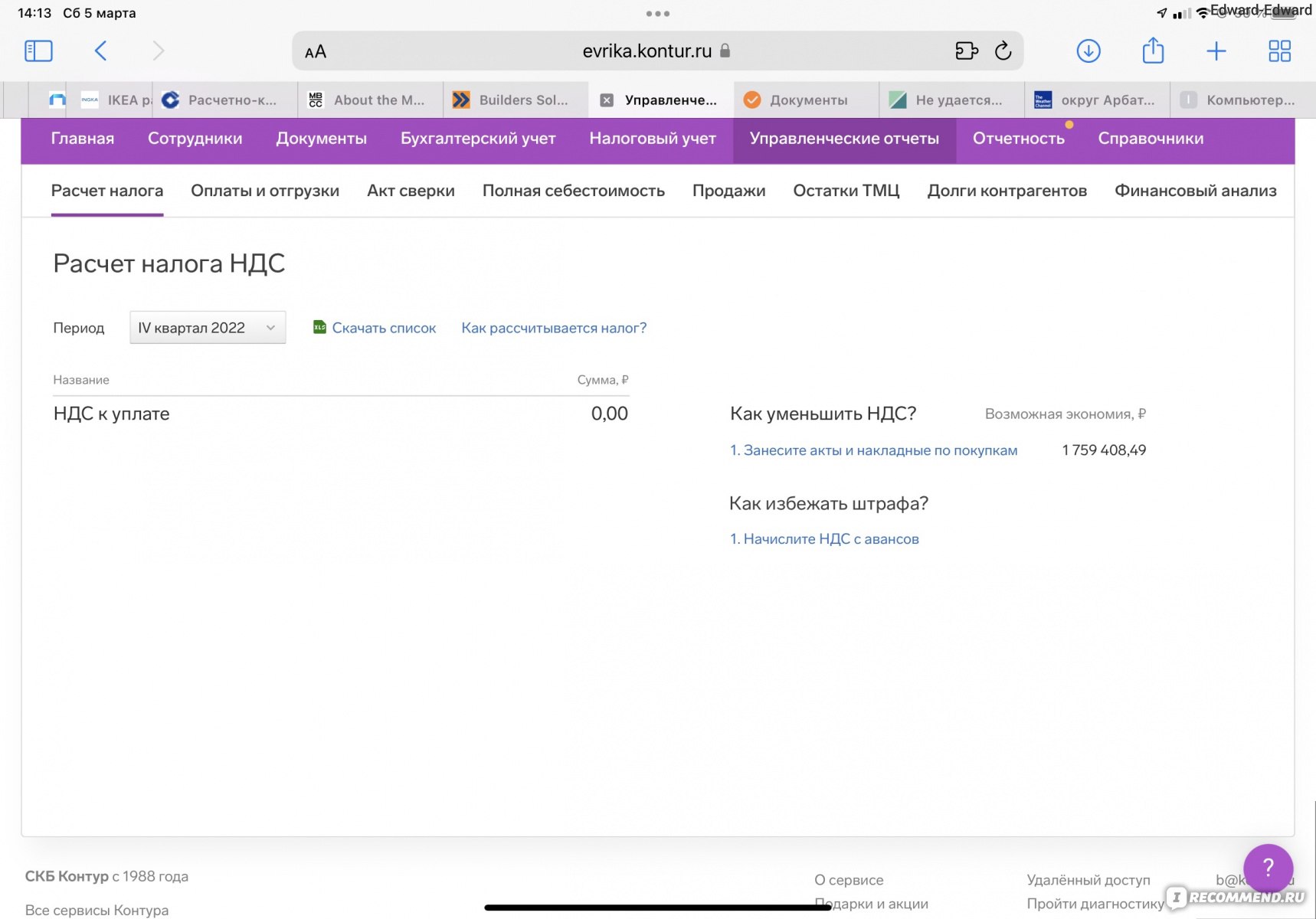The image size is (1316, 919).
Task: Open the Бухгалтерский учет menu
Action: [x=478, y=139]
